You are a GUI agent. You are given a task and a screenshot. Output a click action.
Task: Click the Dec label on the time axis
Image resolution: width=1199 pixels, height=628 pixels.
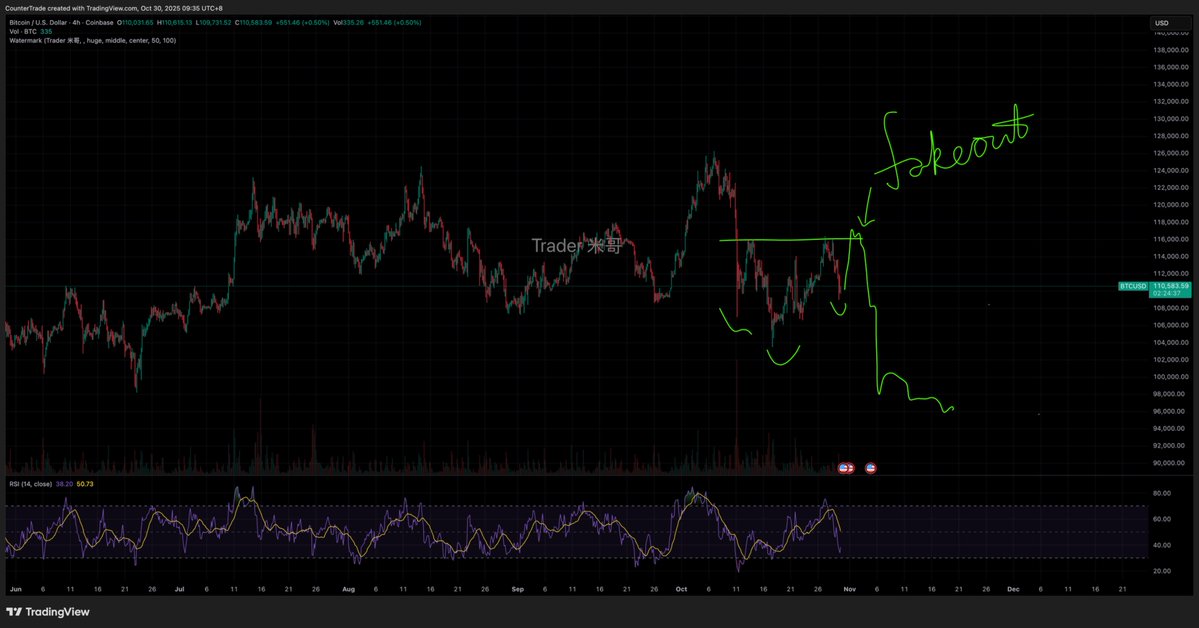tap(1011, 590)
